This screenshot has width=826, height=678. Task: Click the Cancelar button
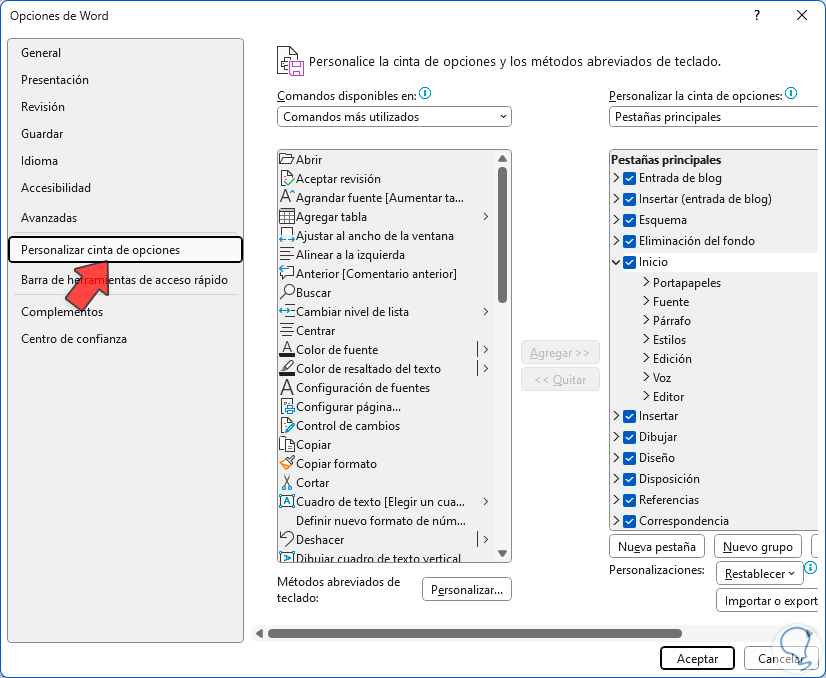coord(781,659)
